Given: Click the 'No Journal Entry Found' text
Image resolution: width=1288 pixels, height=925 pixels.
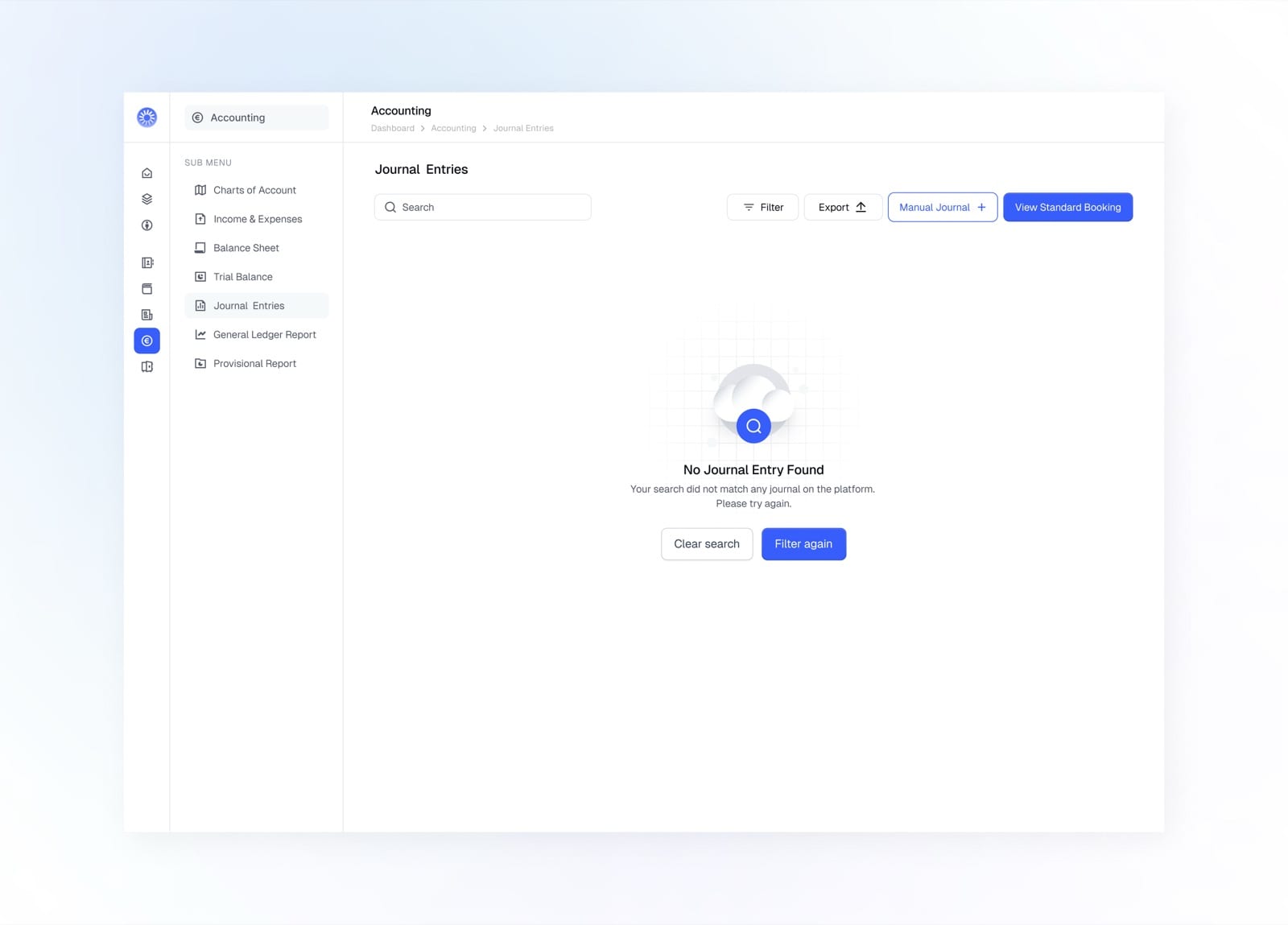Looking at the screenshot, I should (x=753, y=469).
